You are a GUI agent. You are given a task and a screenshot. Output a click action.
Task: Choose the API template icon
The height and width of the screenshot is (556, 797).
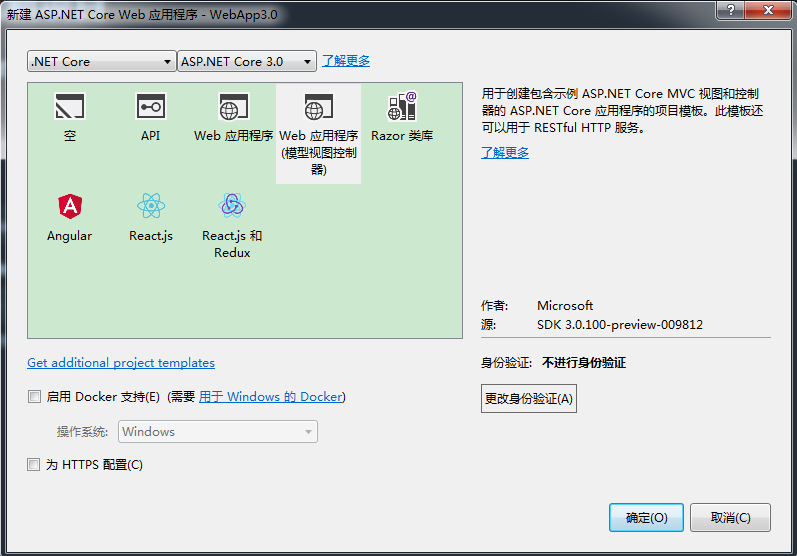tap(151, 106)
